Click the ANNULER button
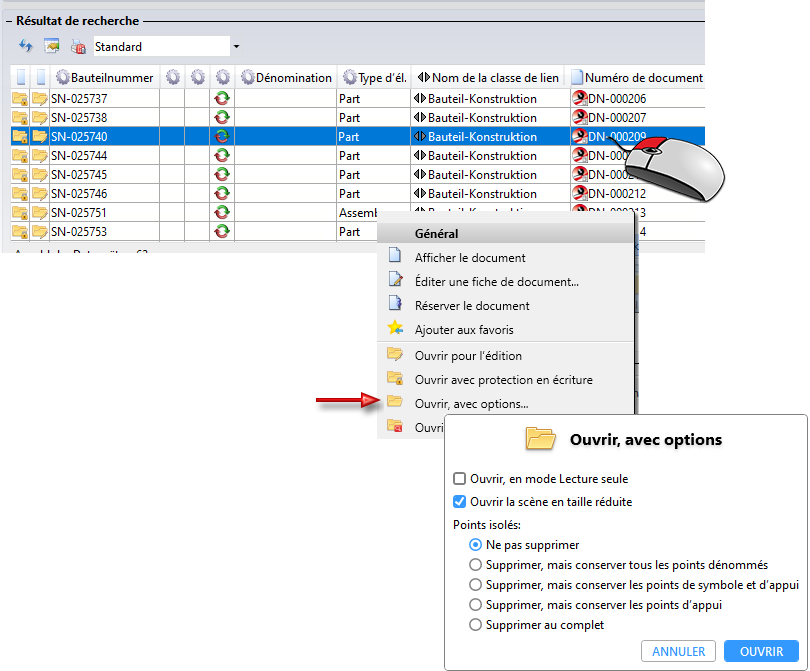 click(678, 651)
